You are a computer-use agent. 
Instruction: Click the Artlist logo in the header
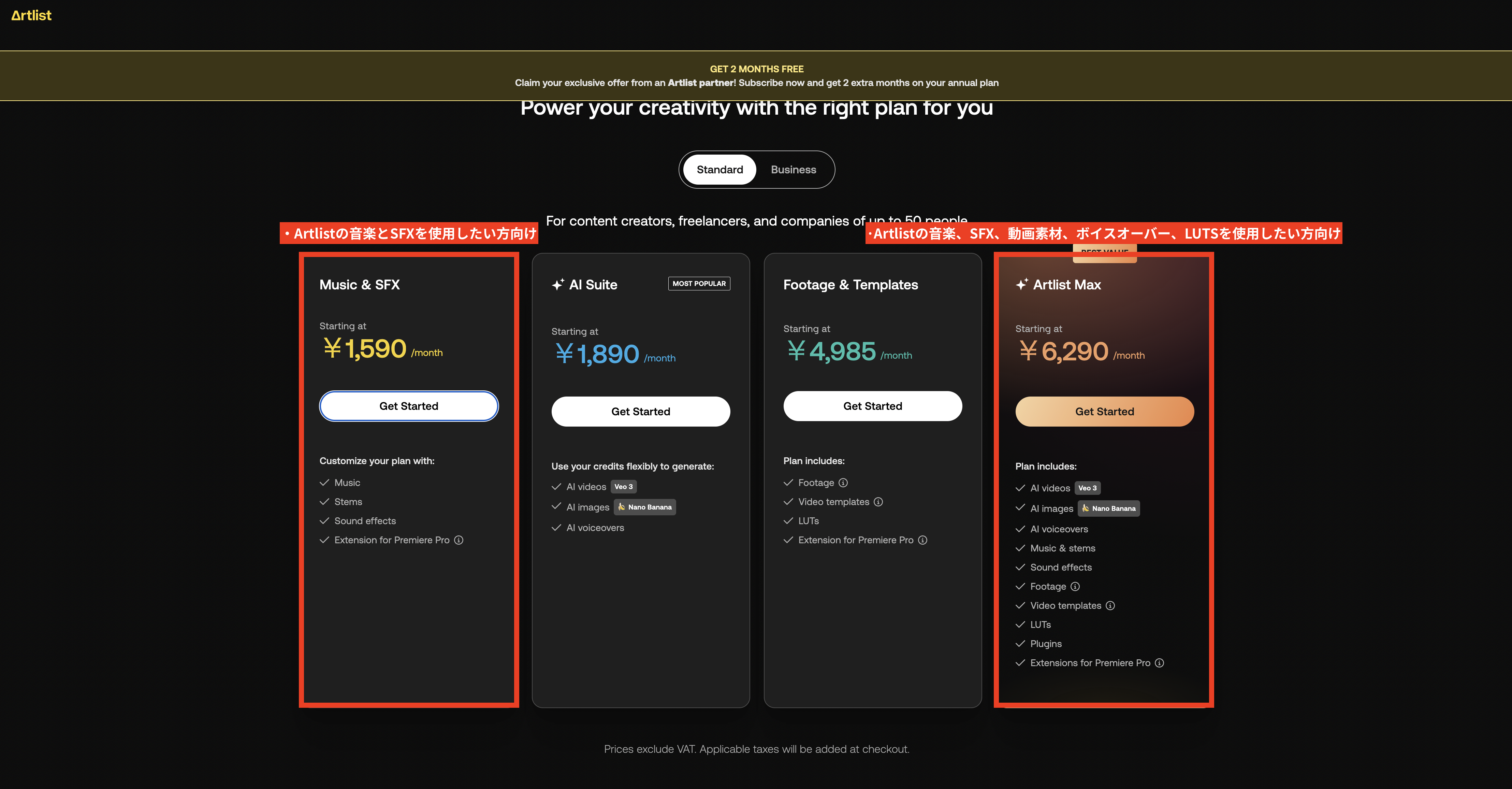[32, 15]
